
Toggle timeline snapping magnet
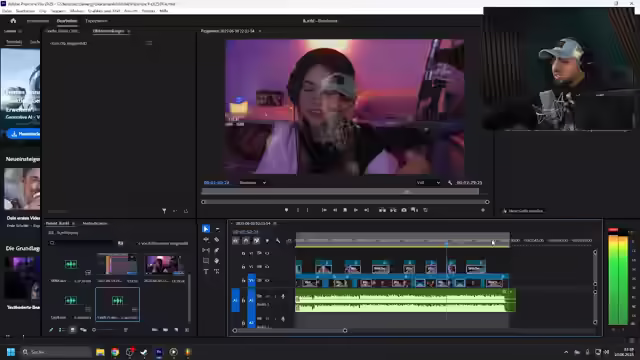pyautogui.click(x=246, y=241)
